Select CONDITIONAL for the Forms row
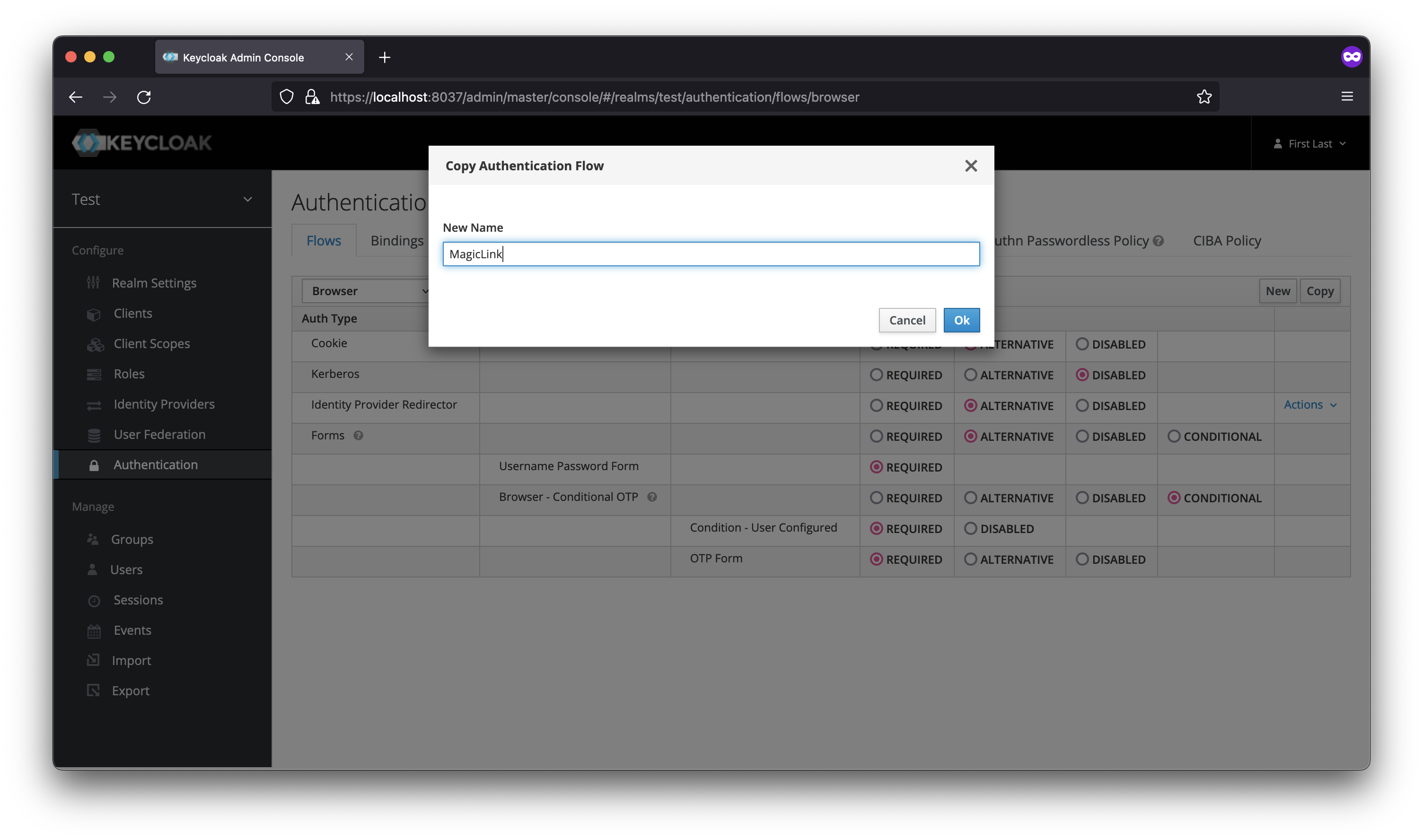Image resolution: width=1423 pixels, height=840 pixels. pos(1174,437)
